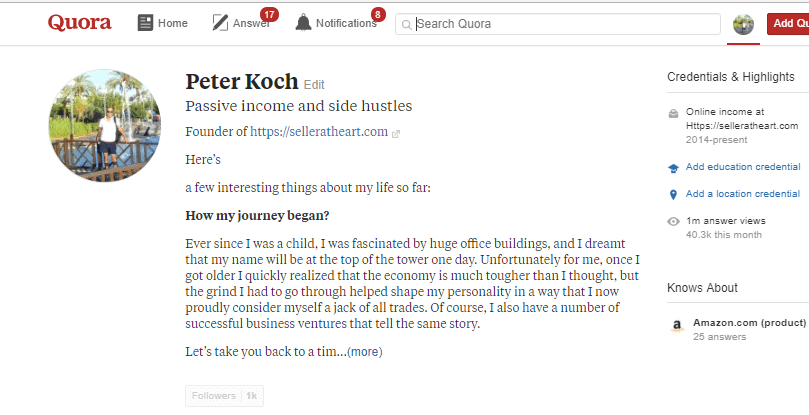This screenshot has width=809, height=415.
Task: Open Home via its newspaper icon
Action: (x=145, y=23)
